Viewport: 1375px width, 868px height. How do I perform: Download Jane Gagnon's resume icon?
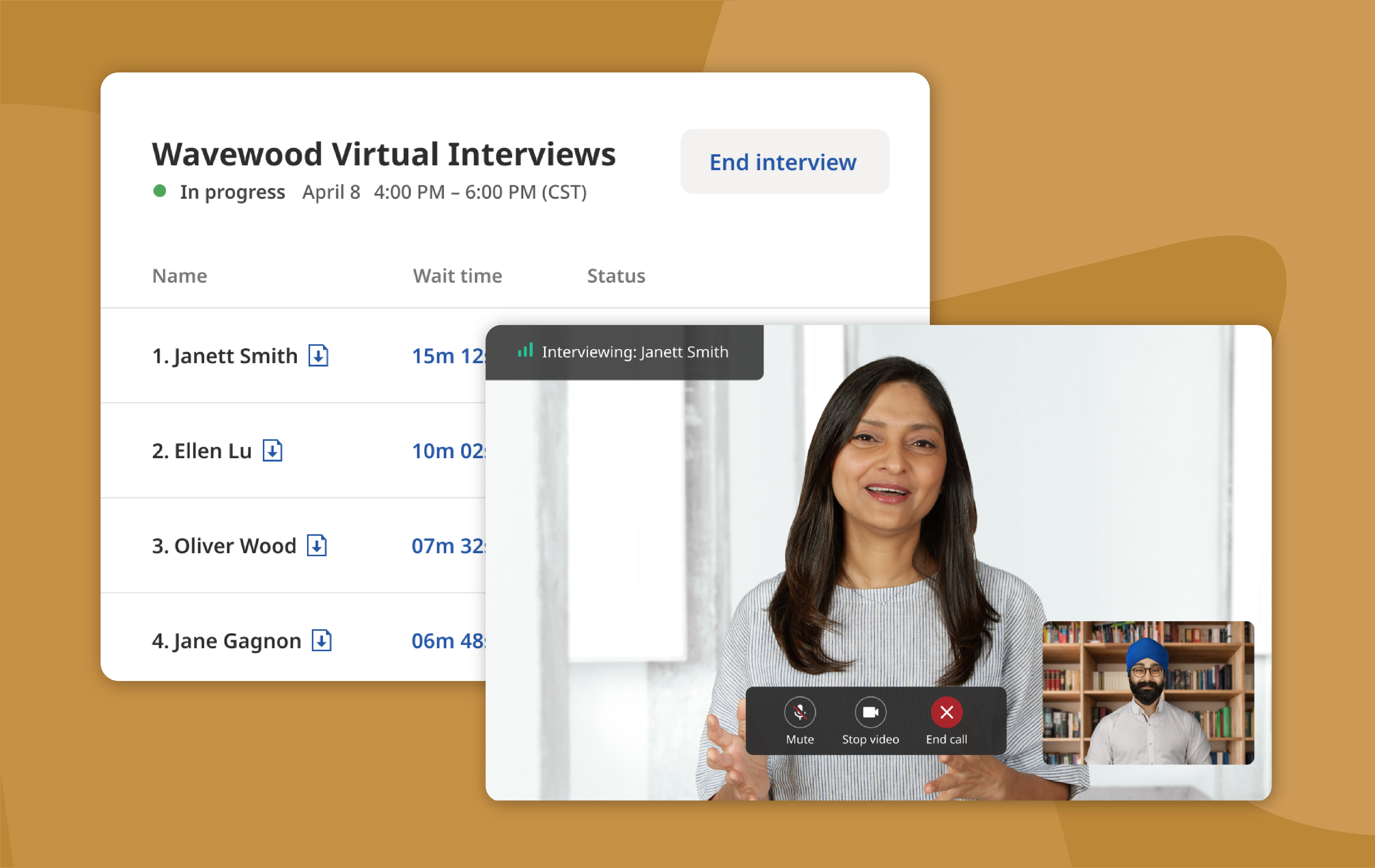(x=321, y=640)
